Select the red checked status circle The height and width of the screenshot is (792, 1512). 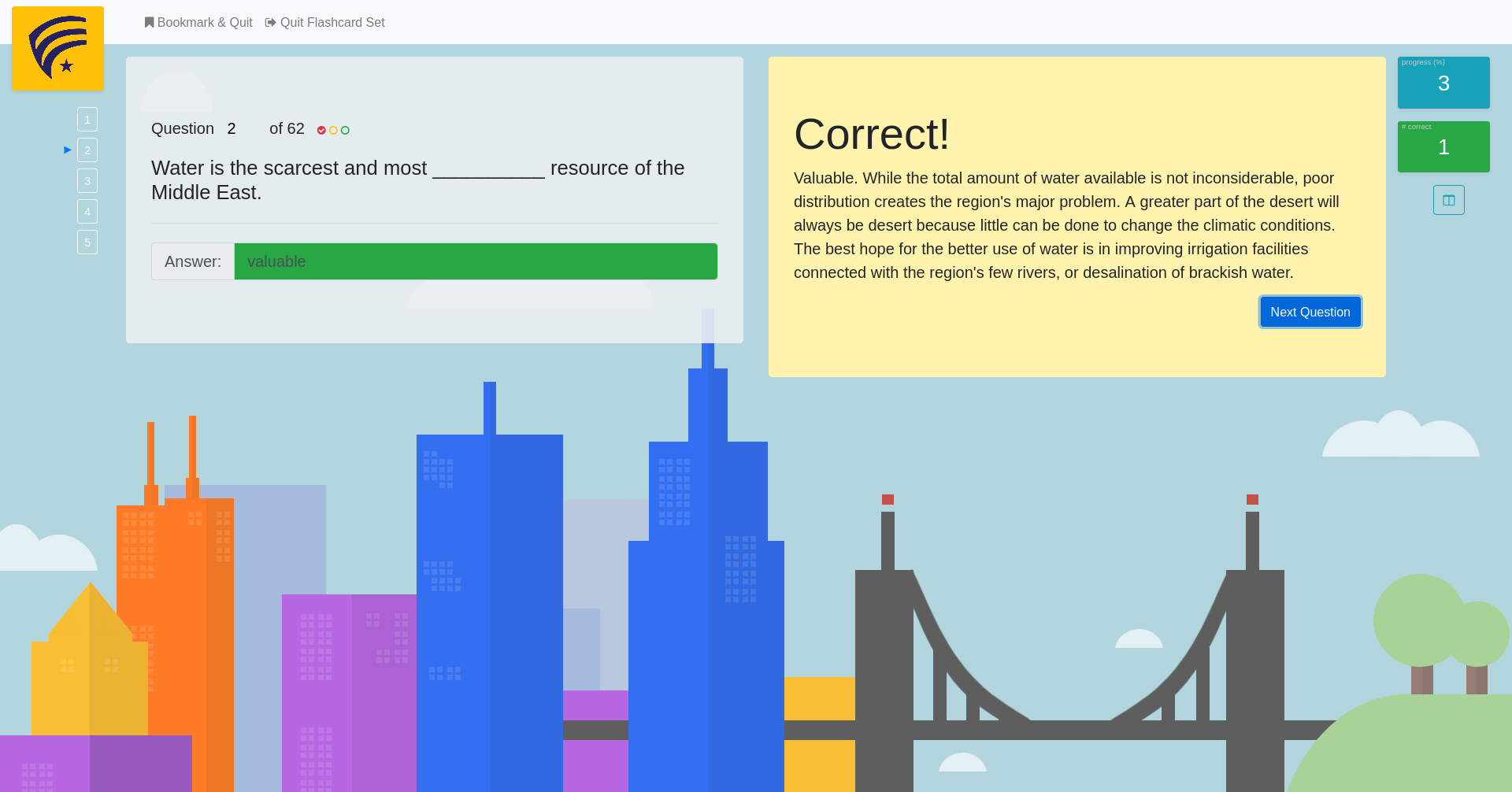coord(321,130)
